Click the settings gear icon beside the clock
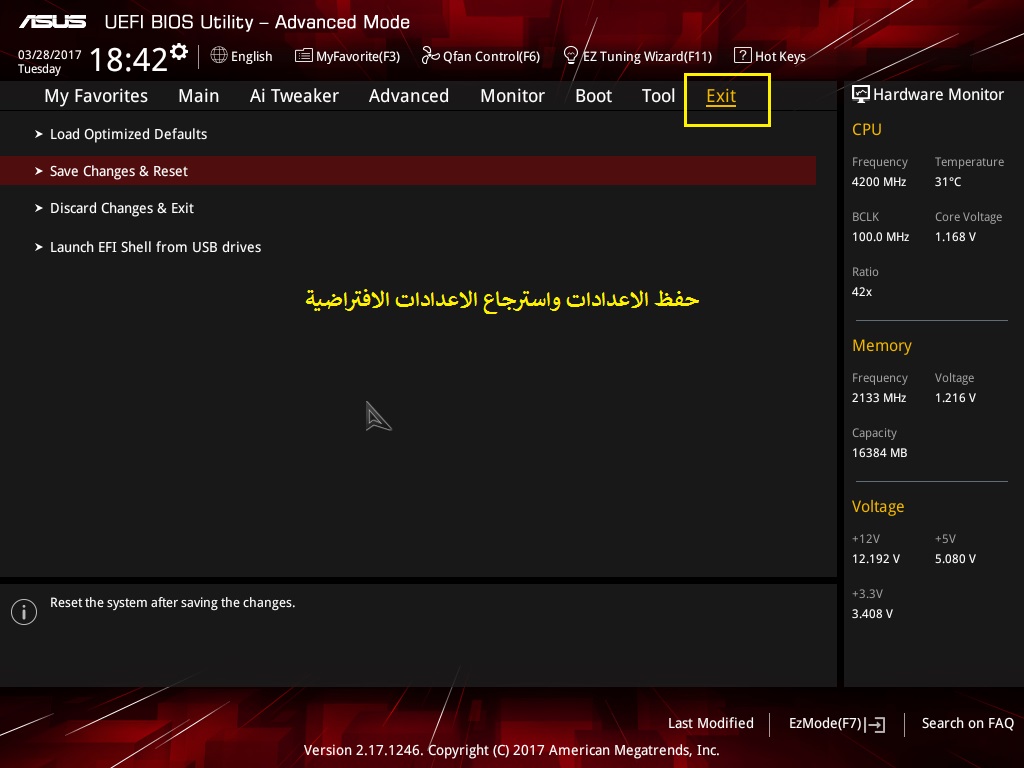 pos(179,52)
